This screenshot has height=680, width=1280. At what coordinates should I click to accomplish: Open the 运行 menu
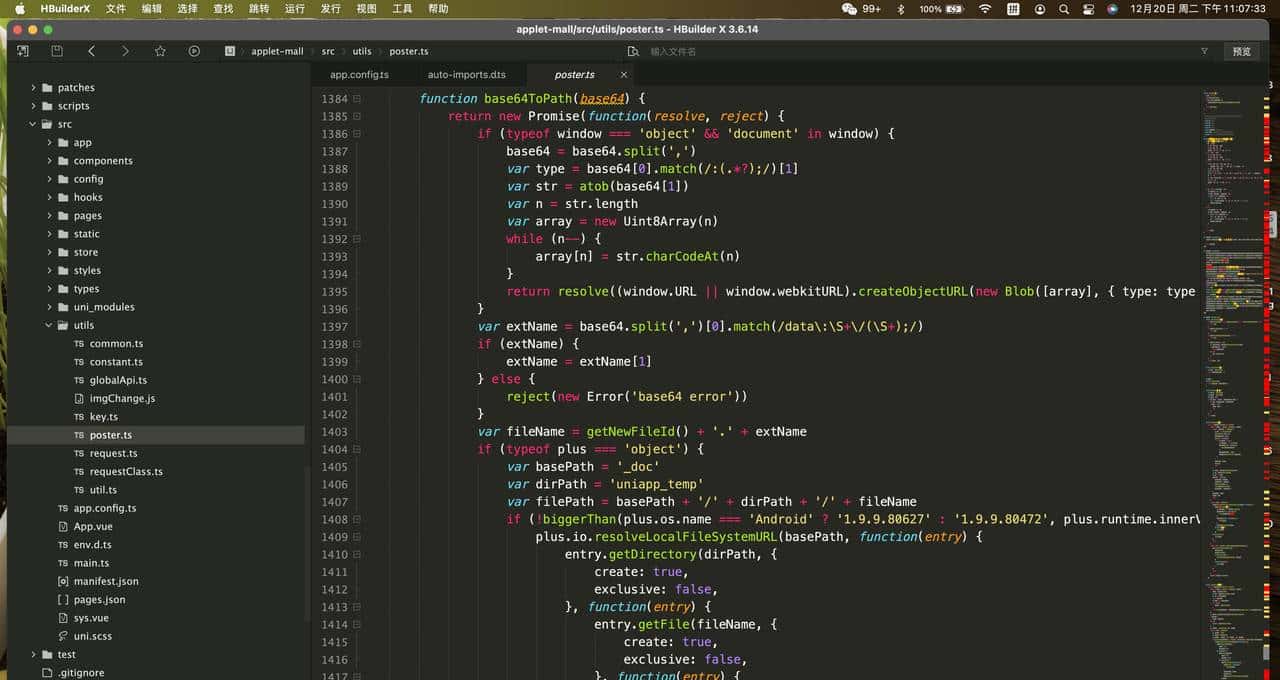(294, 9)
